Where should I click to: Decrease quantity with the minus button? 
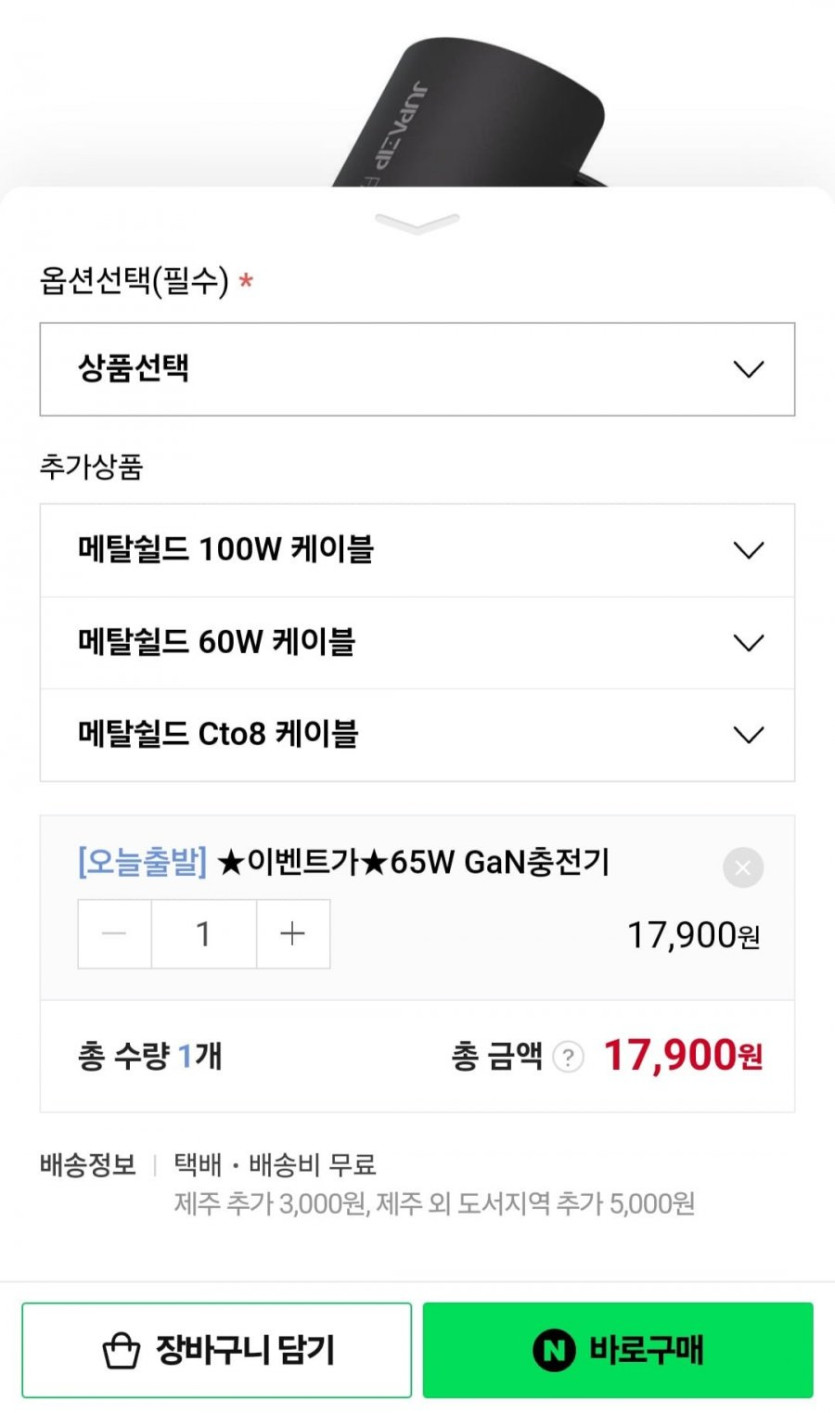click(115, 934)
